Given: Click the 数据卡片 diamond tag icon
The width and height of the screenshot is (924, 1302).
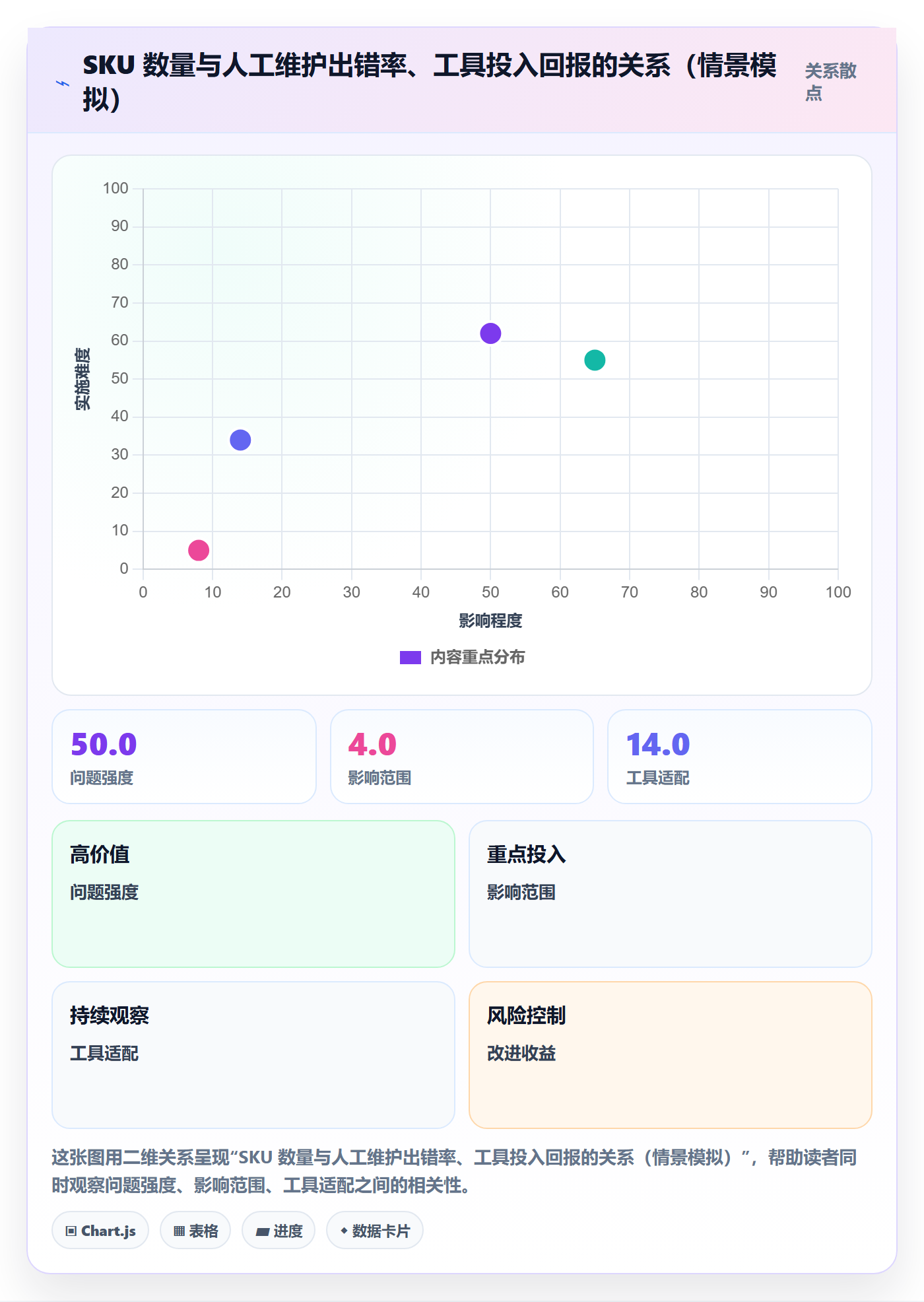Looking at the screenshot, I should [344, 1231].
